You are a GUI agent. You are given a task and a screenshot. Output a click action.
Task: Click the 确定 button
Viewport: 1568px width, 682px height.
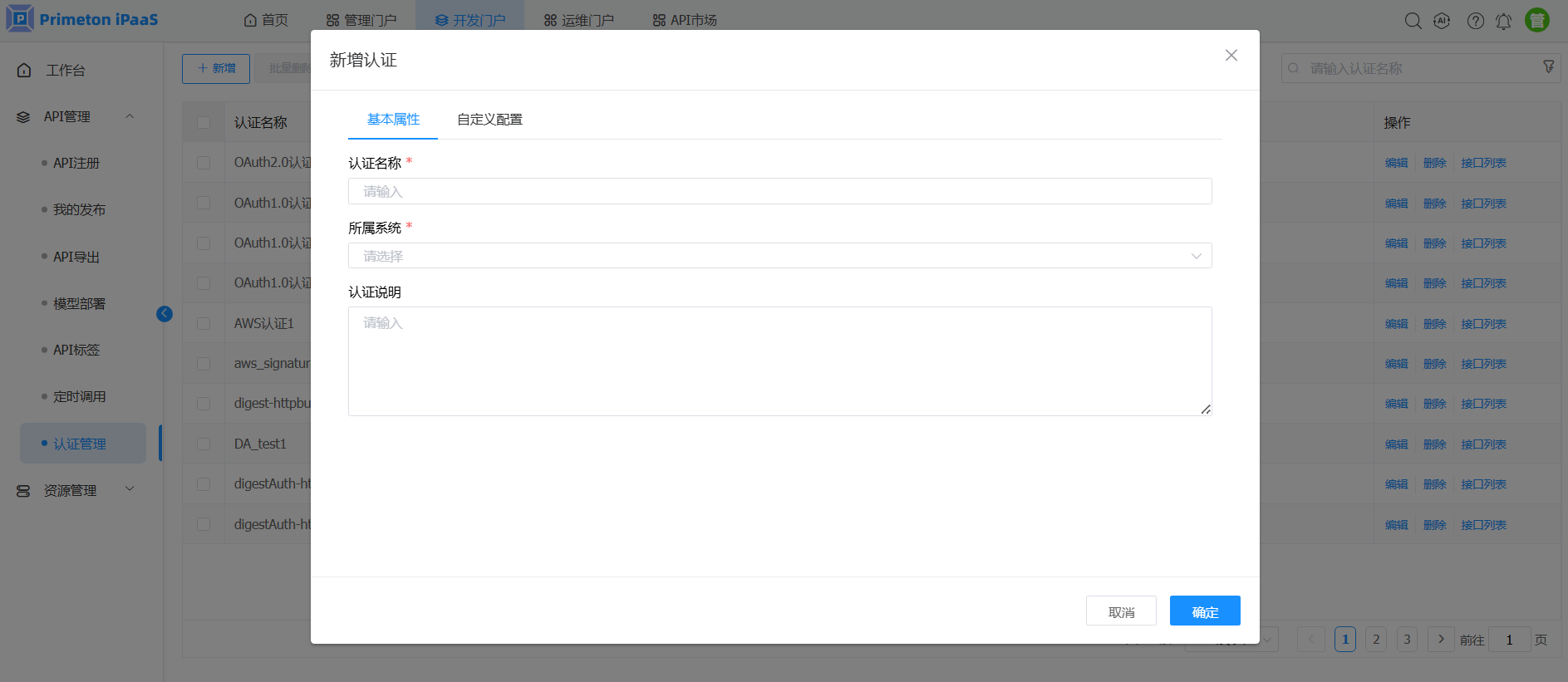click(x=1204, y=611)
